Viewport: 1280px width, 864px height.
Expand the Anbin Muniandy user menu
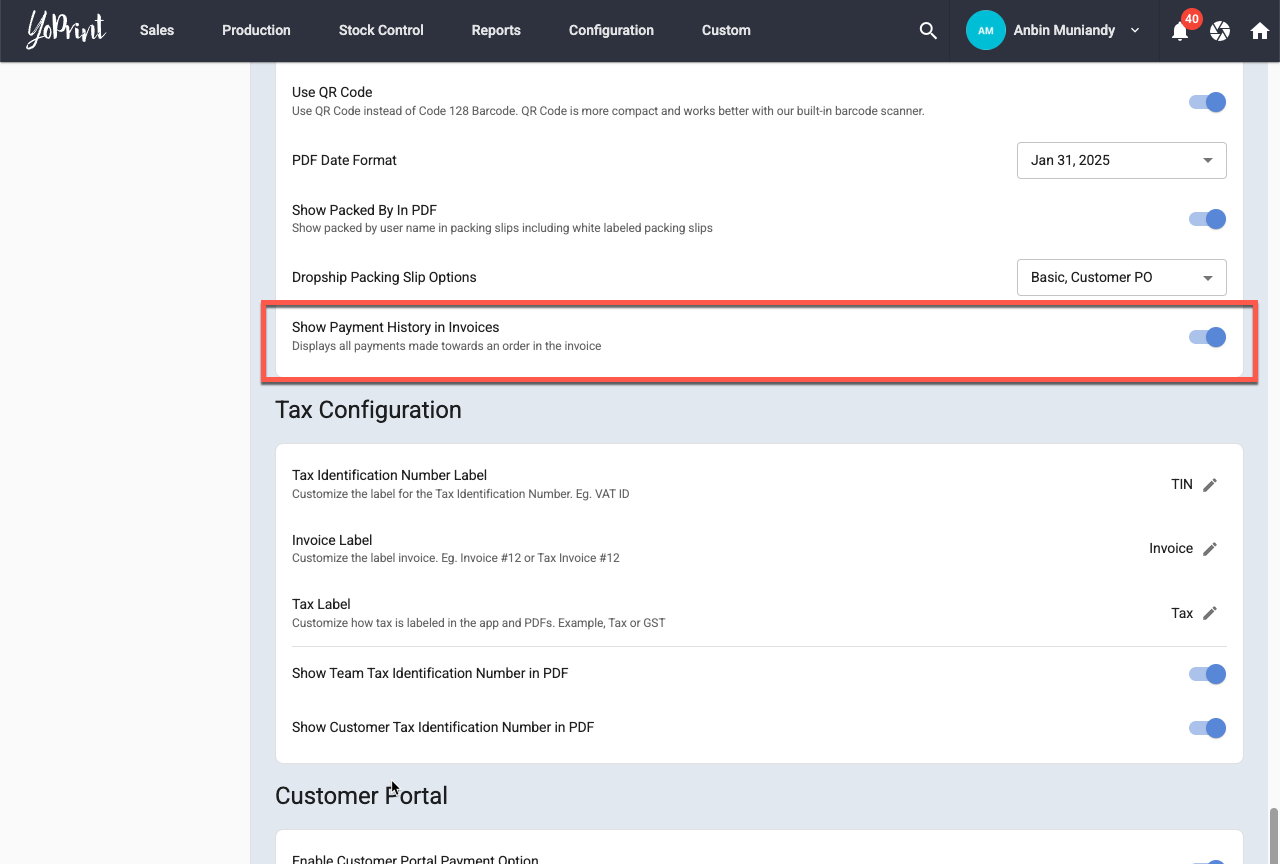[x=1135, y=31]
